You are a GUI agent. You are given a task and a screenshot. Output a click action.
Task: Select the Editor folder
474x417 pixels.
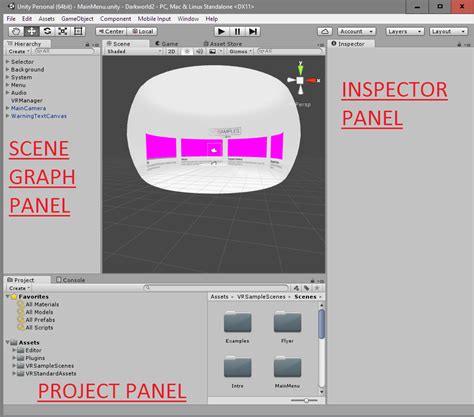(33, 350)
